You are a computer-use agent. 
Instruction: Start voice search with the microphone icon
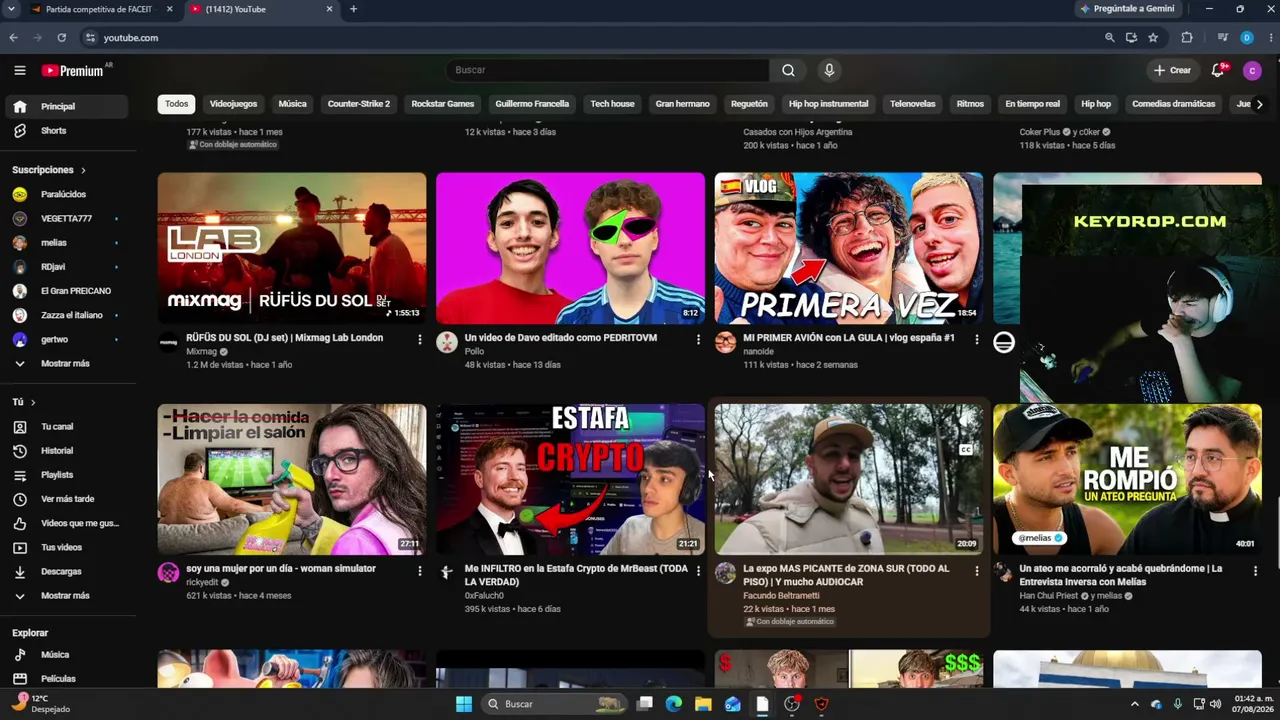(829, 70)
